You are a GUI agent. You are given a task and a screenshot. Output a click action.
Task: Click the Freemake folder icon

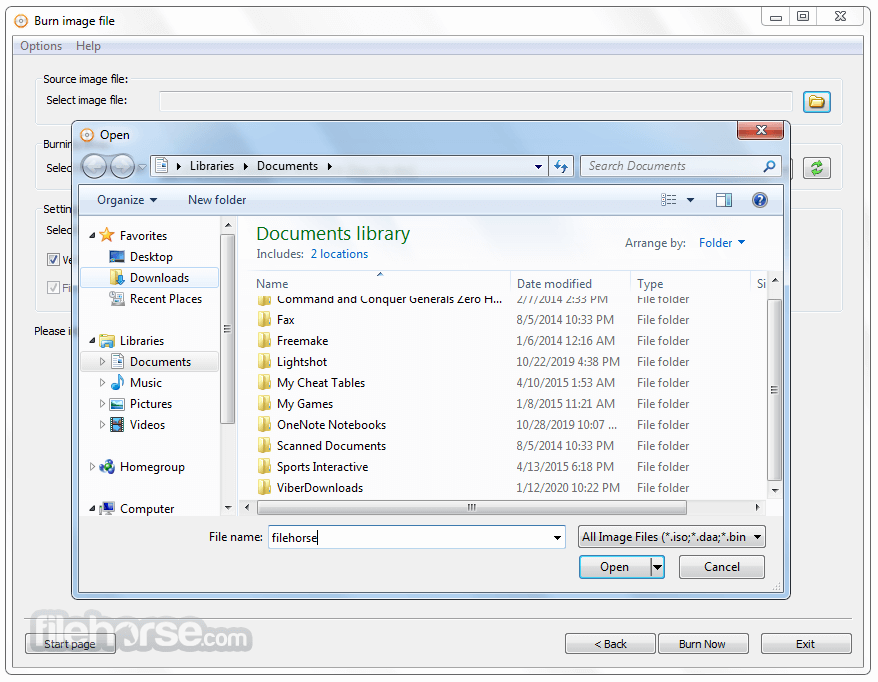(x=264, y=341)
